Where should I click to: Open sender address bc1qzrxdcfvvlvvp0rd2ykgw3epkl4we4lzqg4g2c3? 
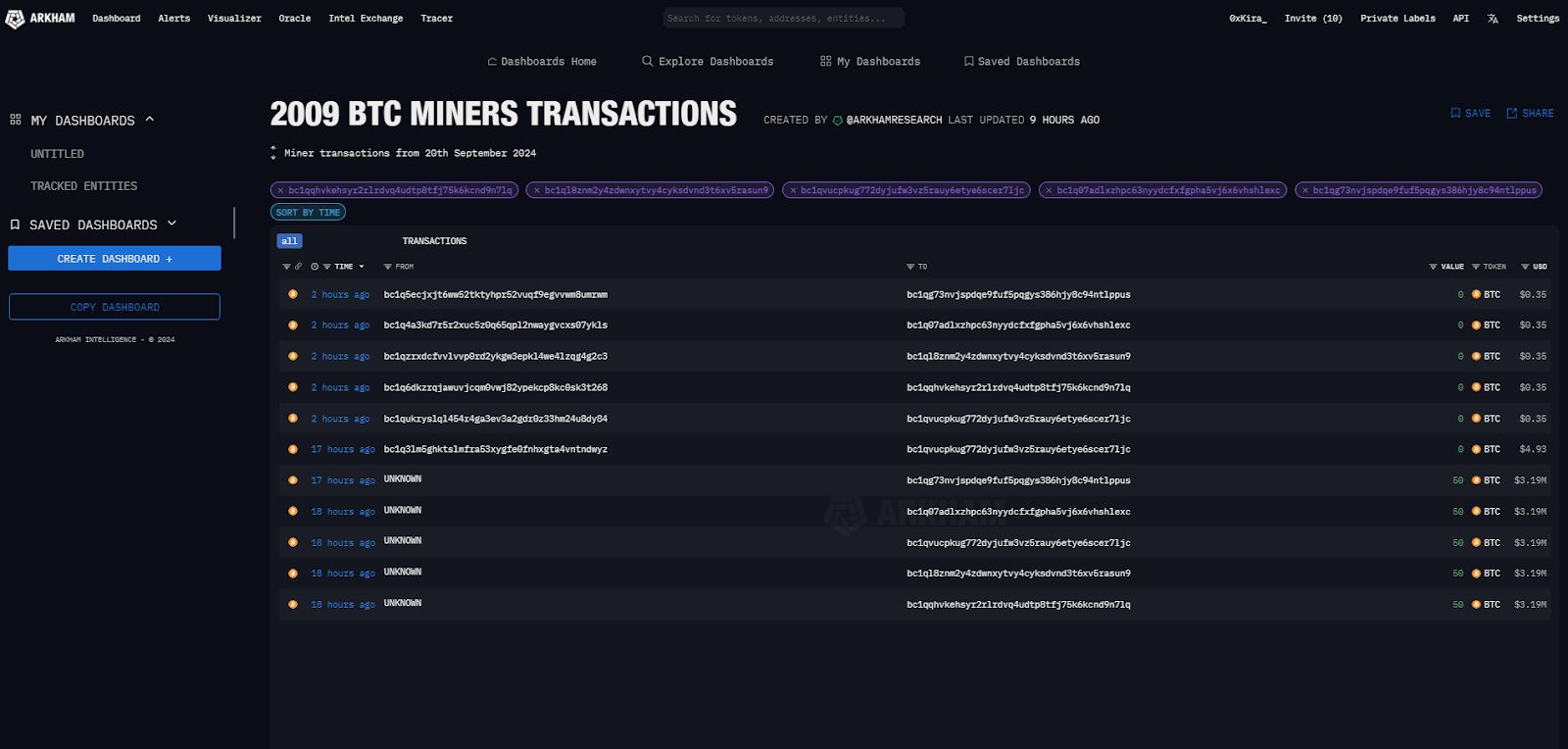(x=495, y=356)
